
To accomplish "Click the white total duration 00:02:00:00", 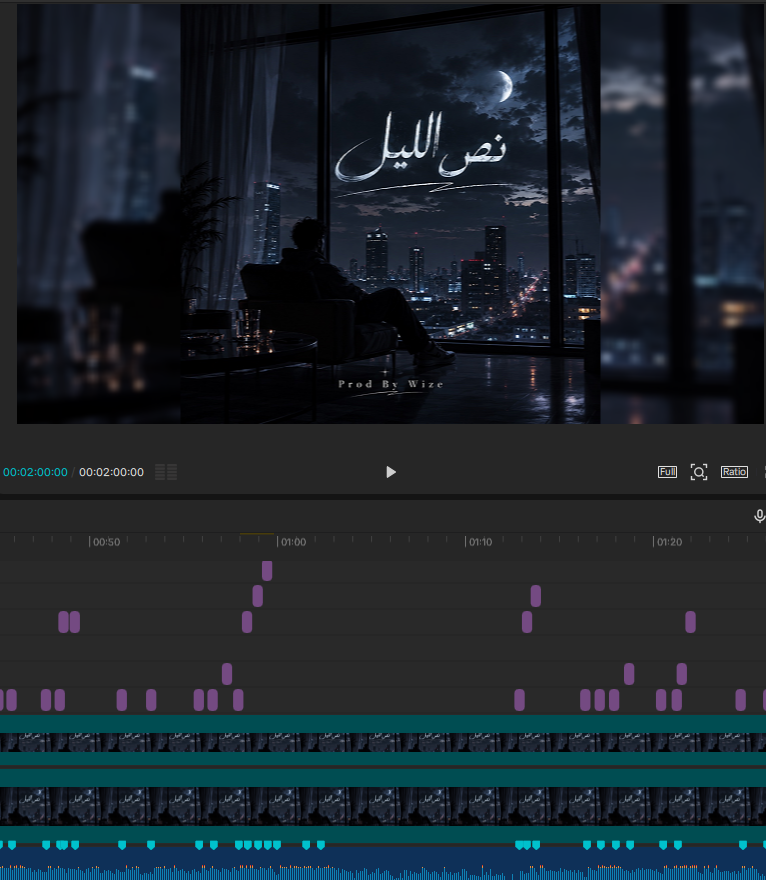I will pos(111,473).
